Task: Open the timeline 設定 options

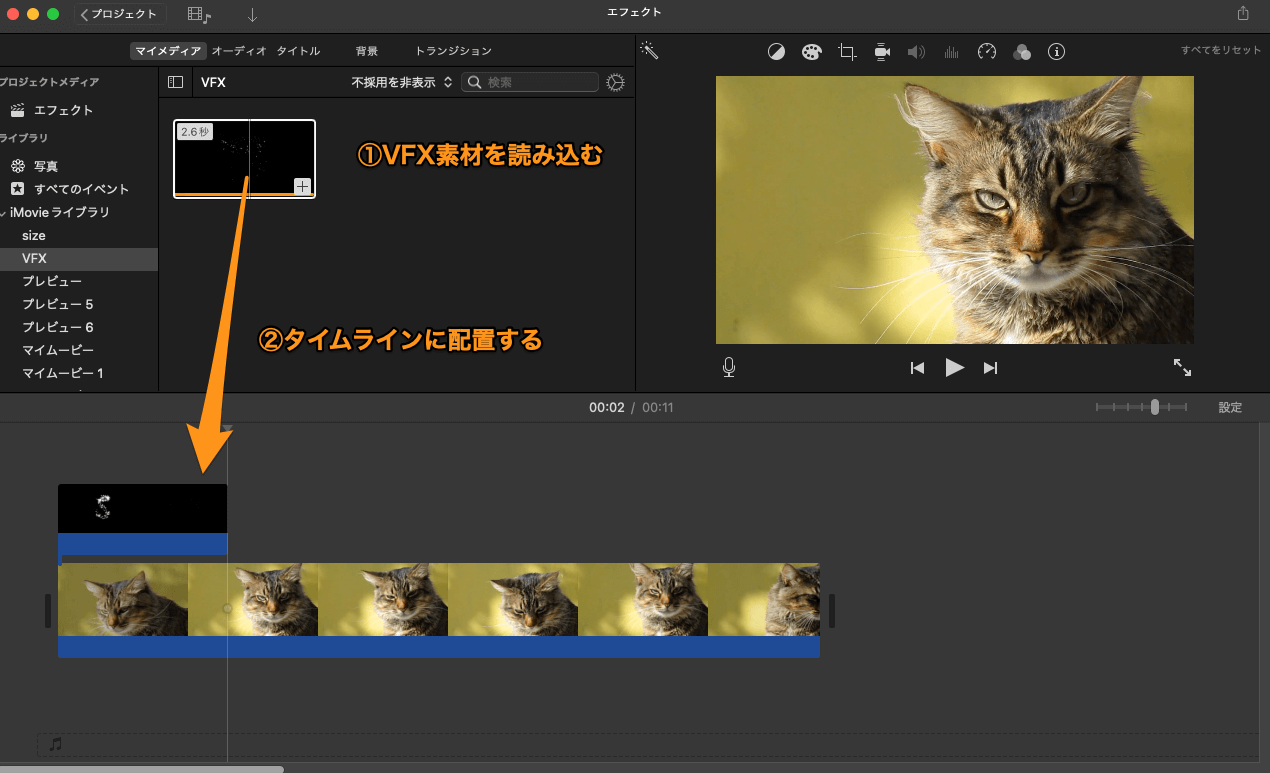Action: (1230, 407)
